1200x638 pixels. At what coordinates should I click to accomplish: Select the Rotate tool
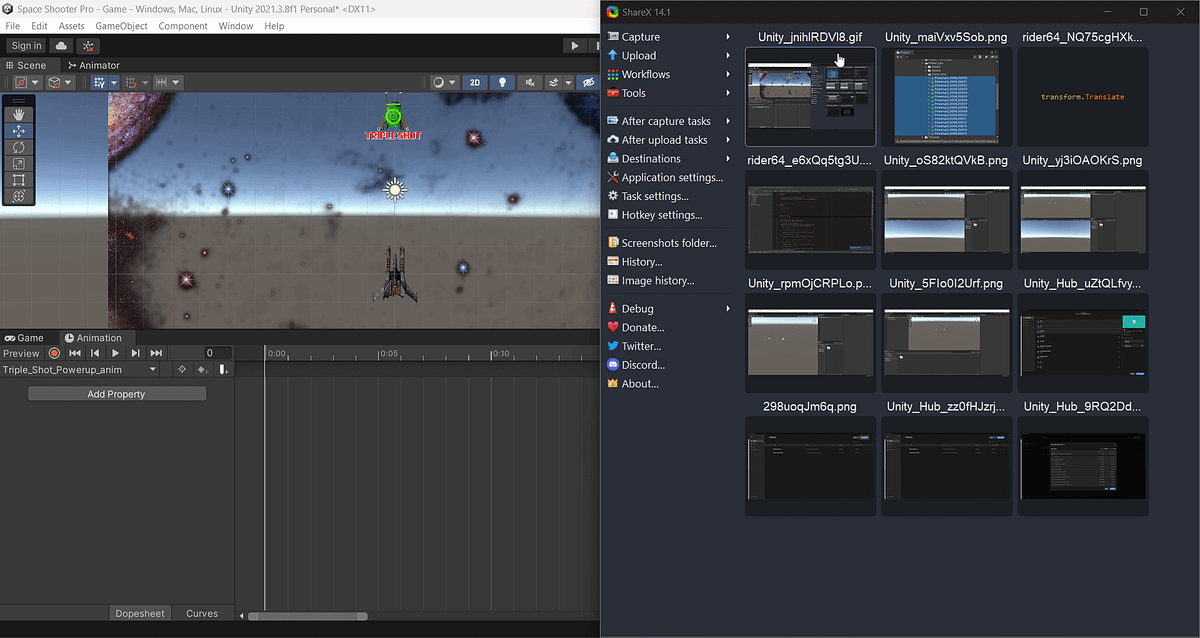[19, 147]
